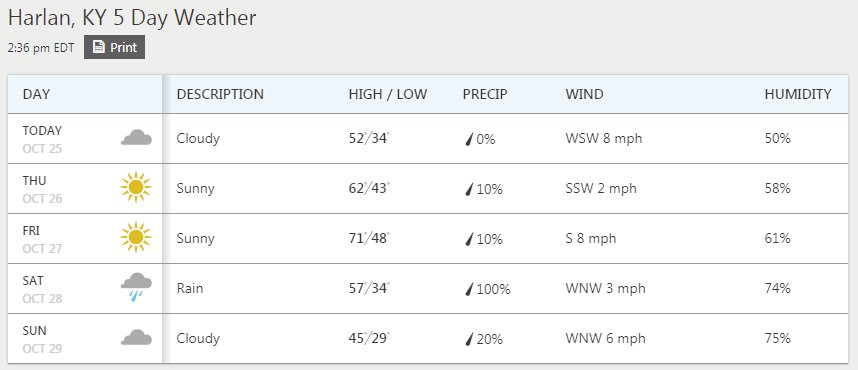Click the cloudy icon for Today
The height and width of the screenshot is (370, 858).
[136, 137]
